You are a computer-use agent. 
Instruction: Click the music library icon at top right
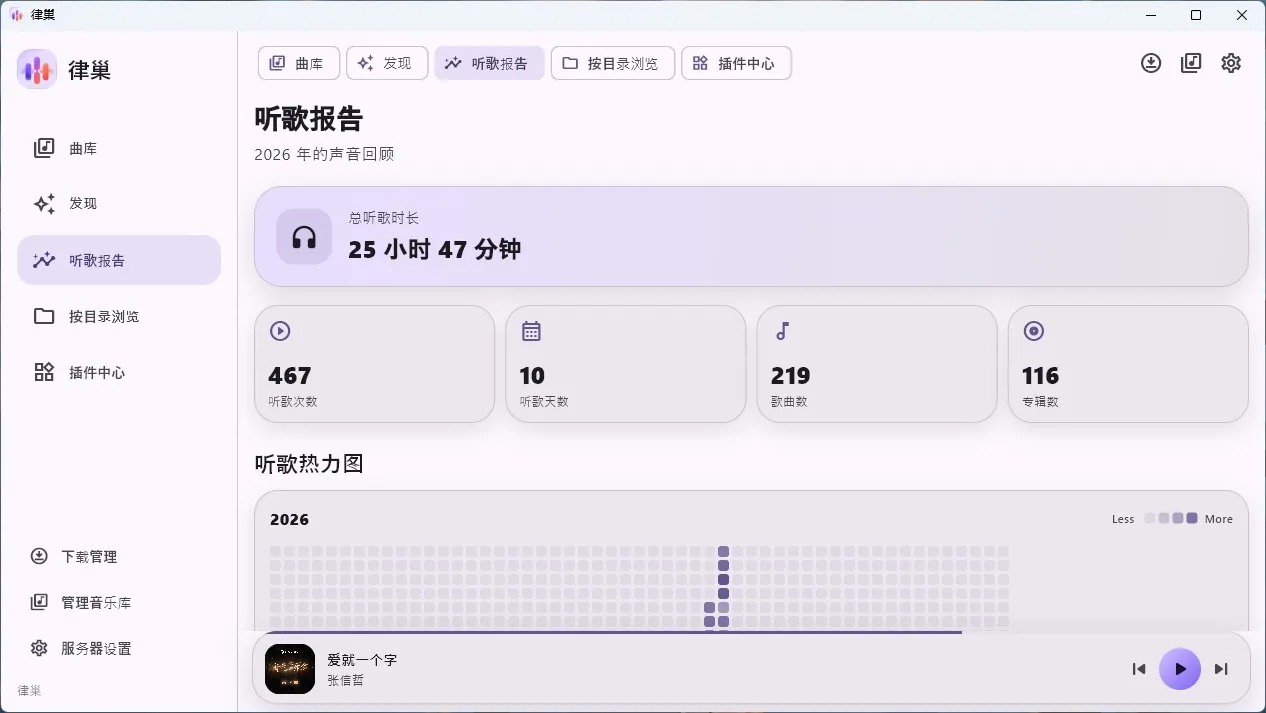click(1191, 63)
